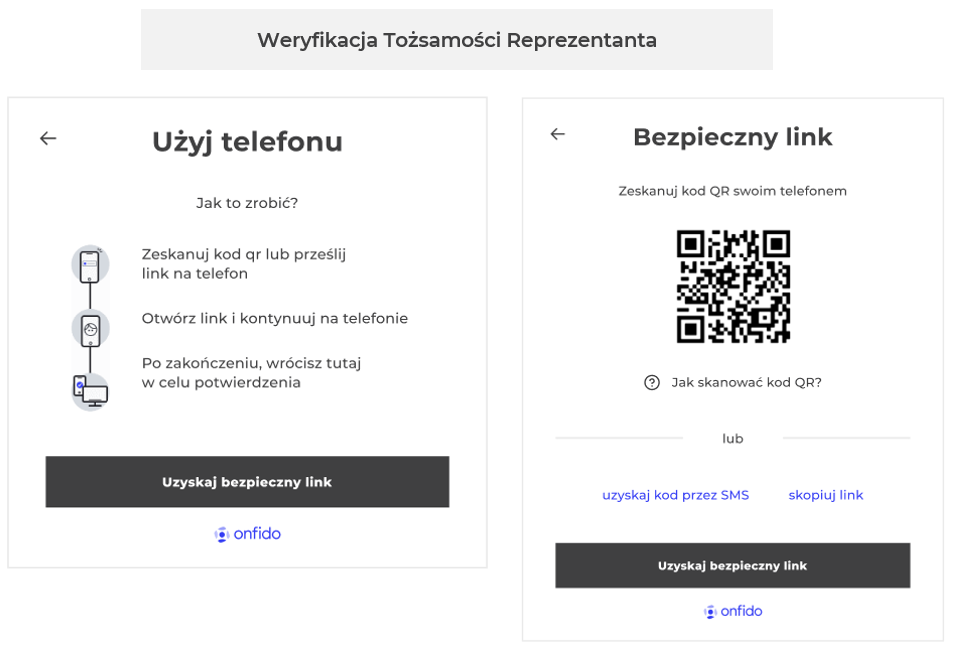Screen dimensions: 953x651
Task: Click the Użyj telefonu heading
Action: 247,142
